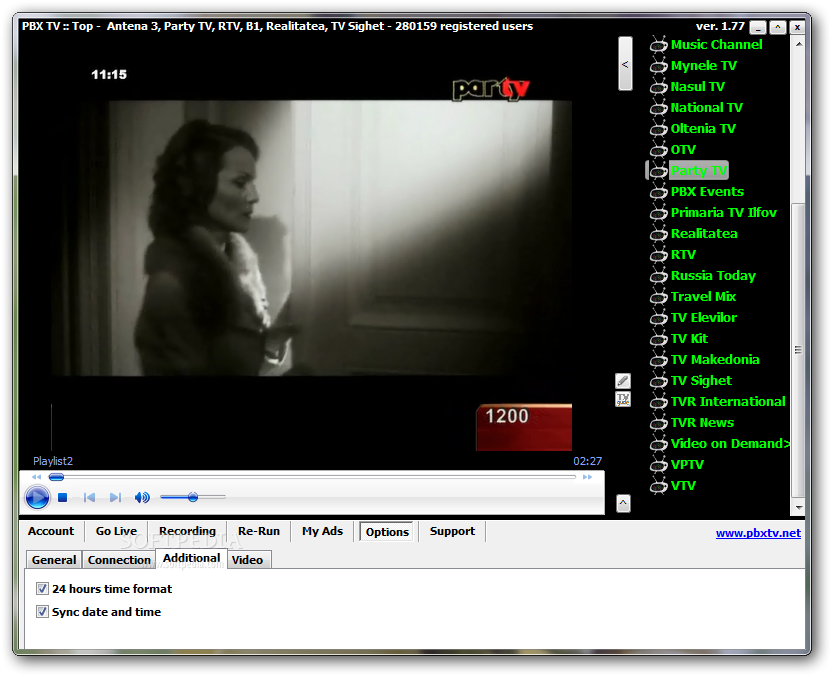Screen dimensions: 832x676
Task: Open the Account tab
Action: coord(51,531)
